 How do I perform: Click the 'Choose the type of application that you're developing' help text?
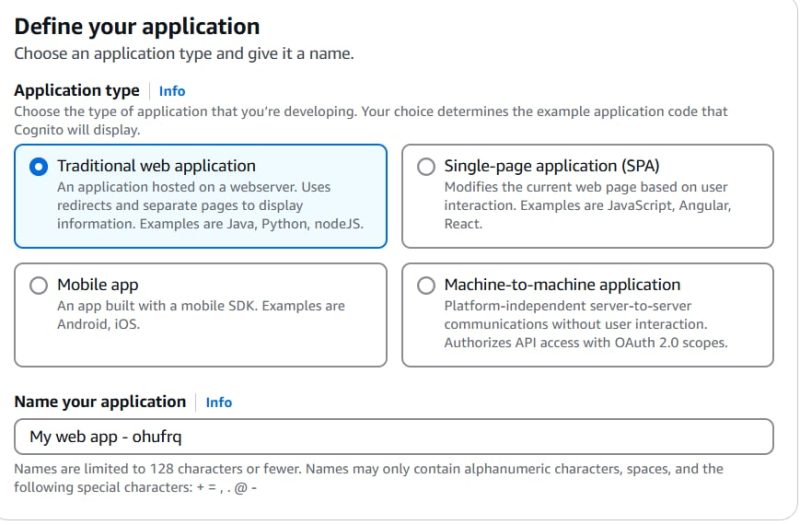pos(371,120)
